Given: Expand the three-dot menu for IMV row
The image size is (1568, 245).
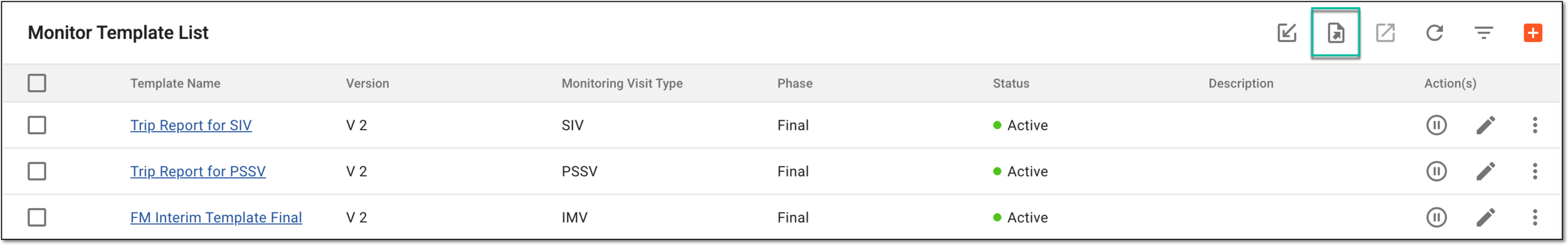Looking at the screenshot, I should pyautogui.click(x=1535, y=217).
